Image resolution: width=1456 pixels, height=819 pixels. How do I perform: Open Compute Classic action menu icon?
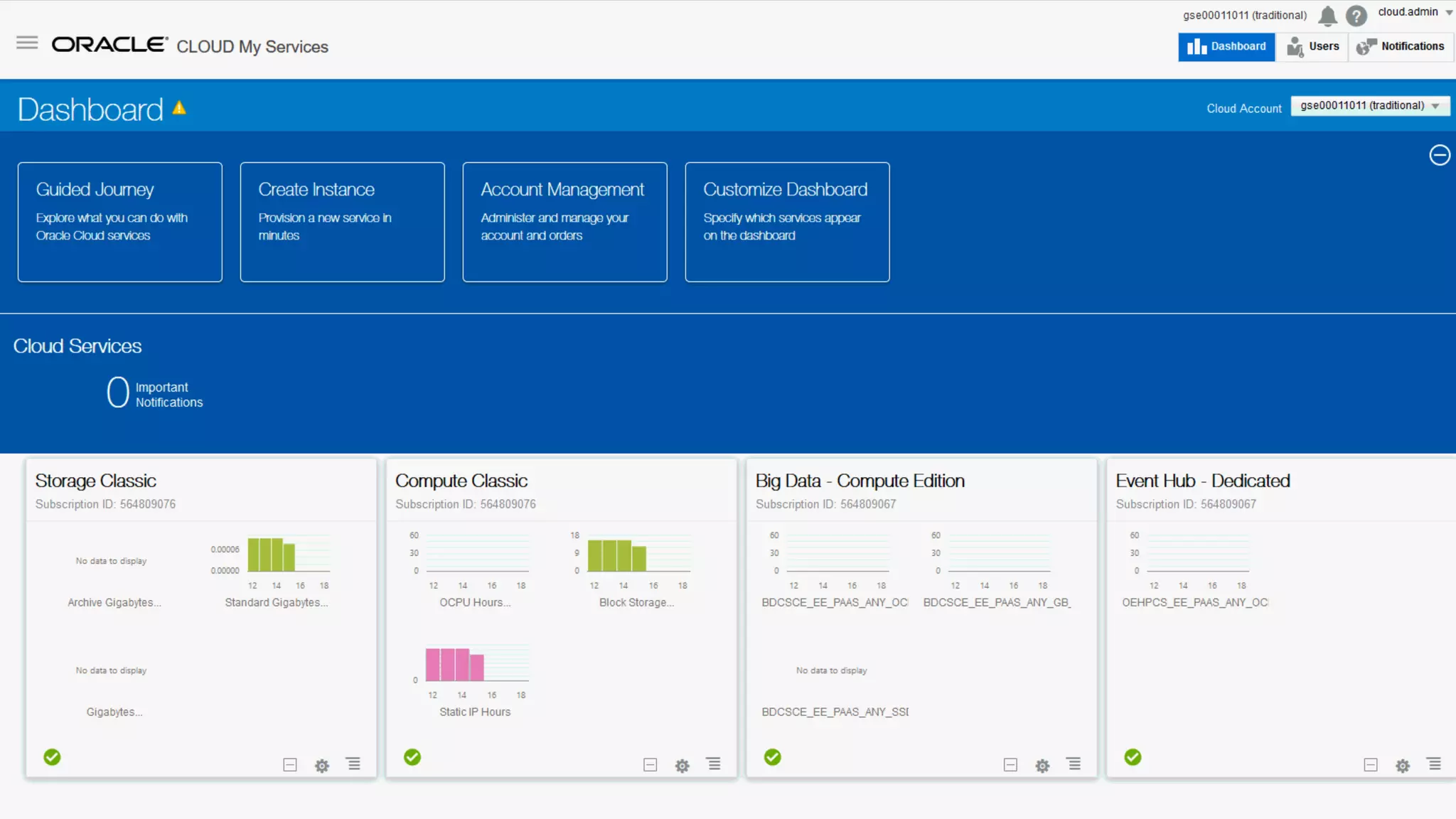(713, 764)
